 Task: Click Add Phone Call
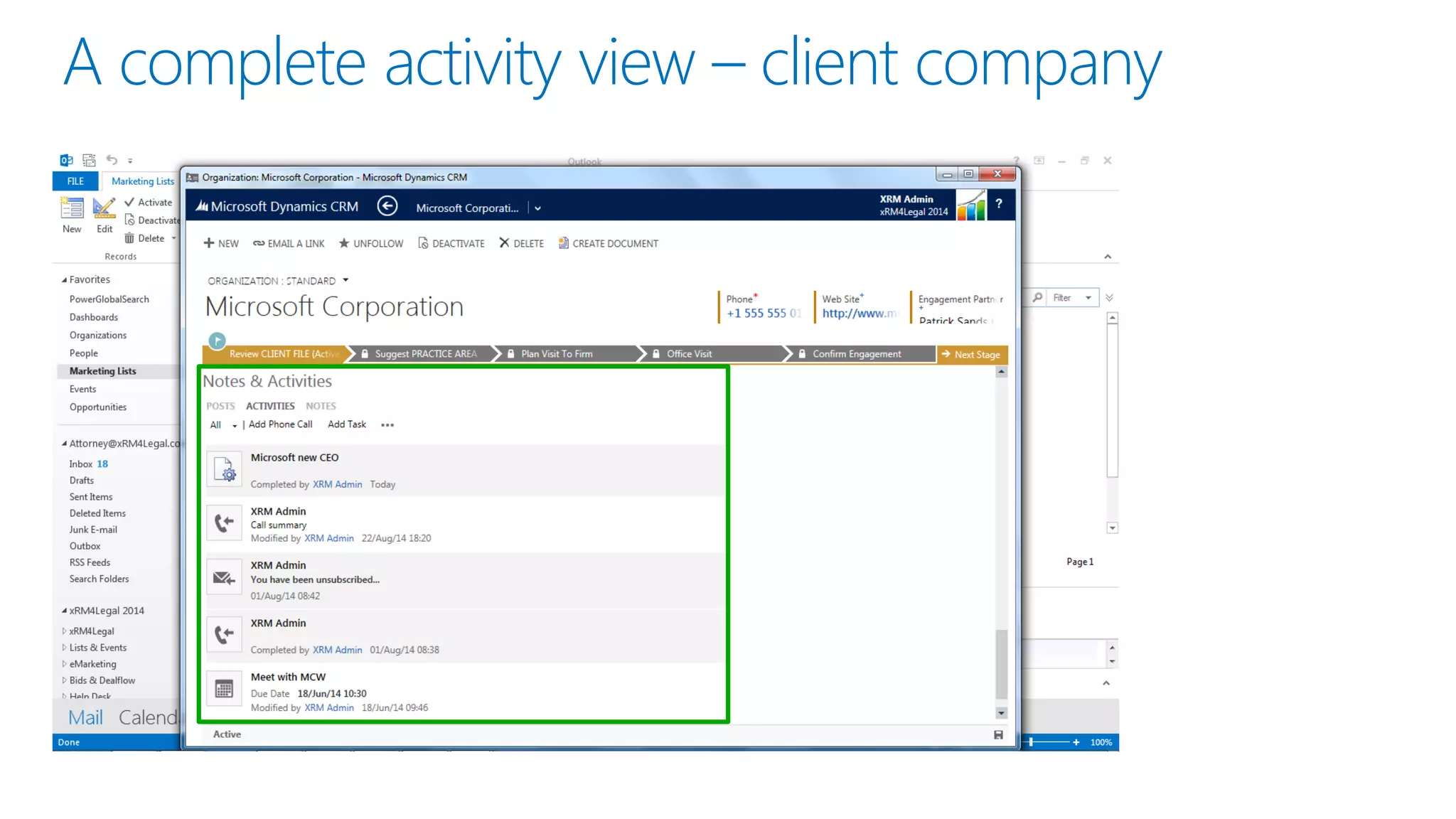click(x=280, y=424)
